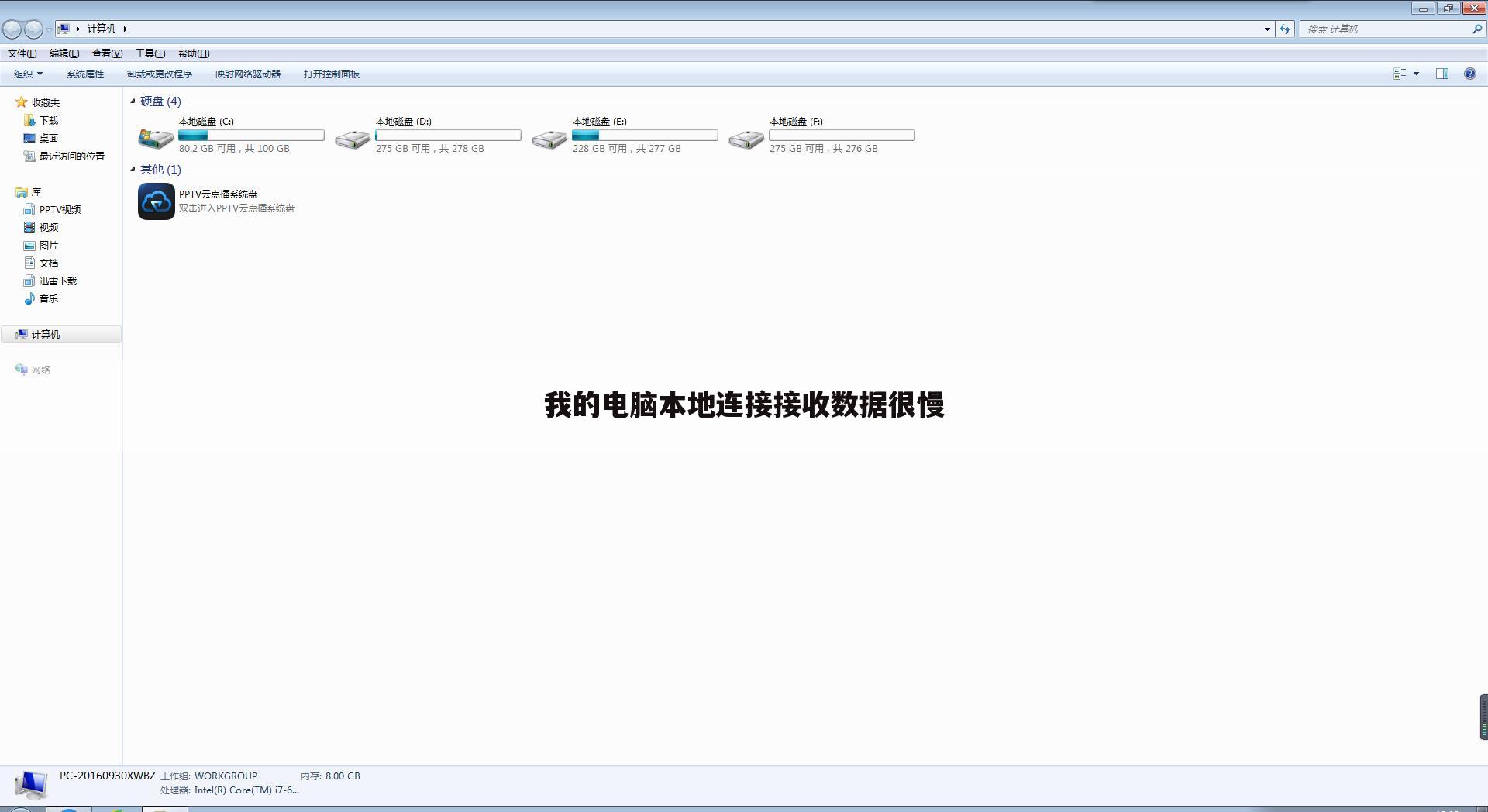
Task: Click the 内存: 8.00 GB entry
Action: (330, 776)
